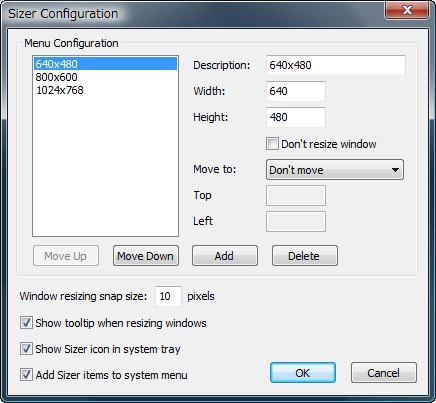
Task: Confirm settings with OK
Action: click(303, 373)
